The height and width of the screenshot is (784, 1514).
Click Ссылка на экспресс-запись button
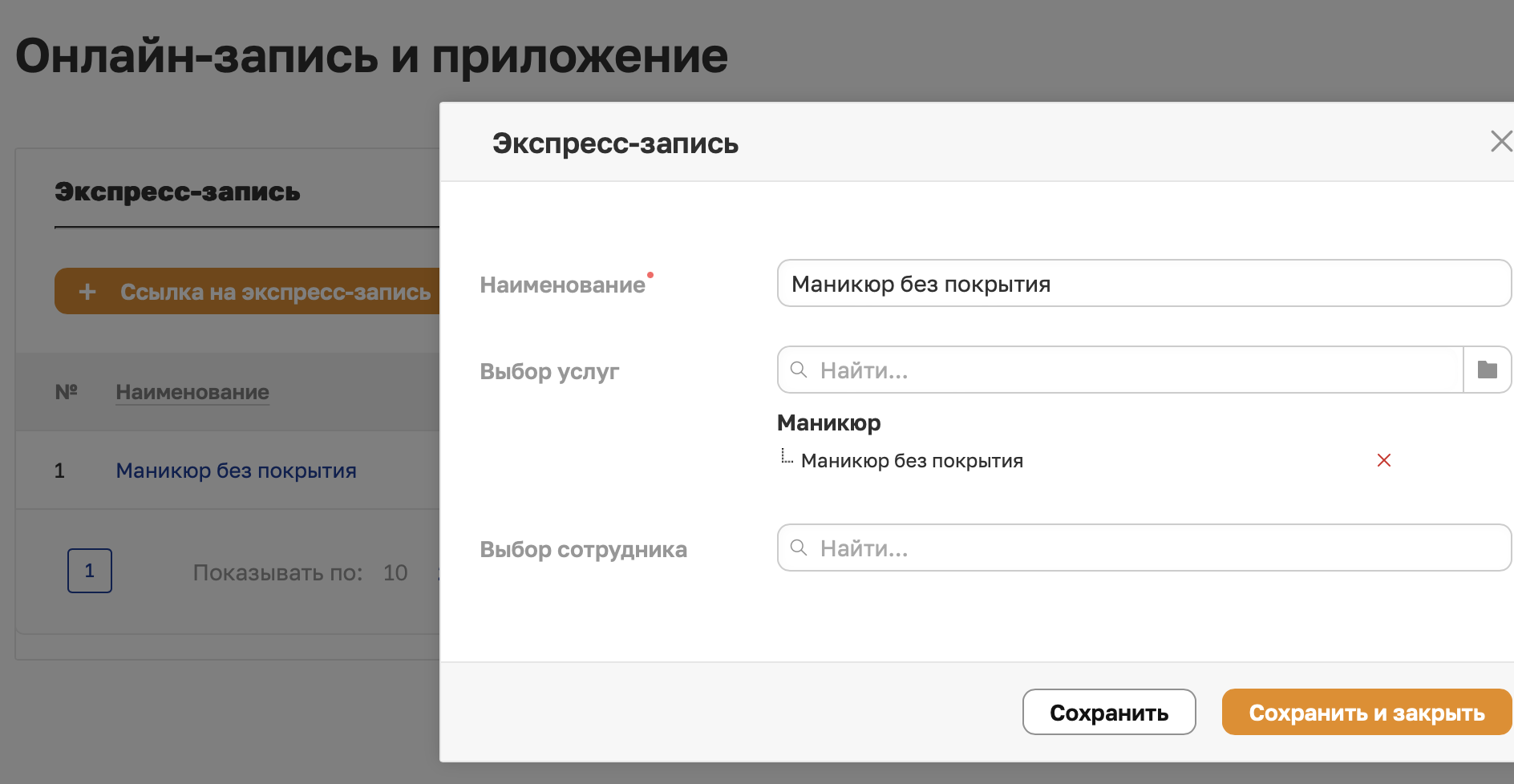(248, 291)
